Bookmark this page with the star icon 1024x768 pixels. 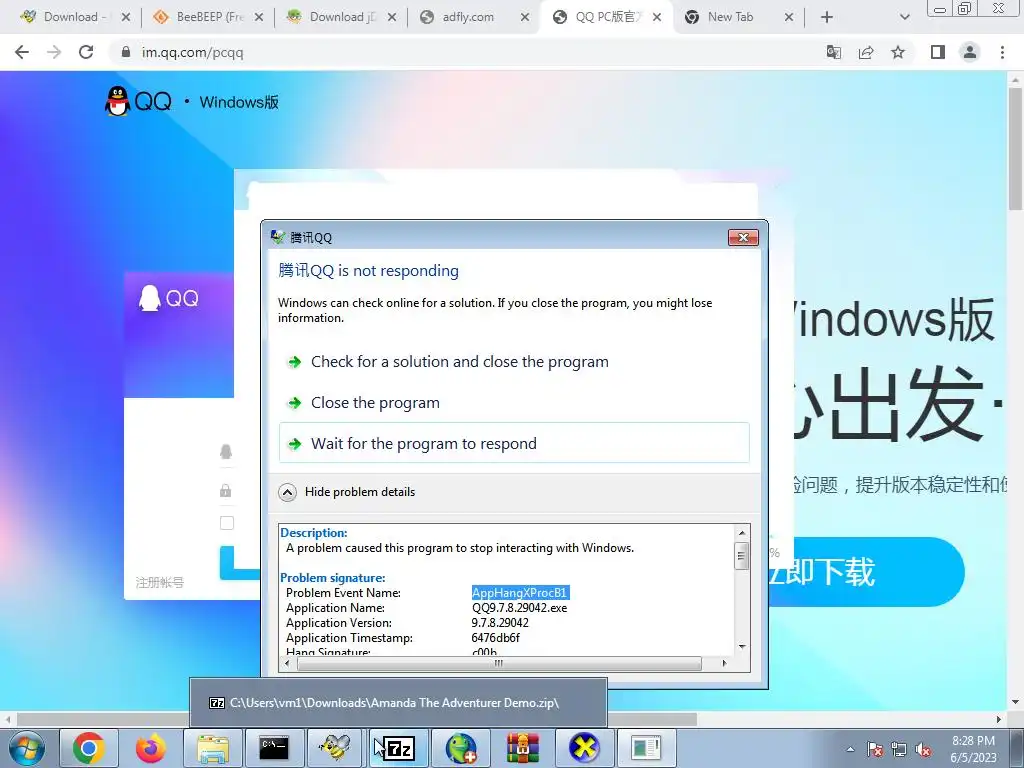(x=898, y=52)
